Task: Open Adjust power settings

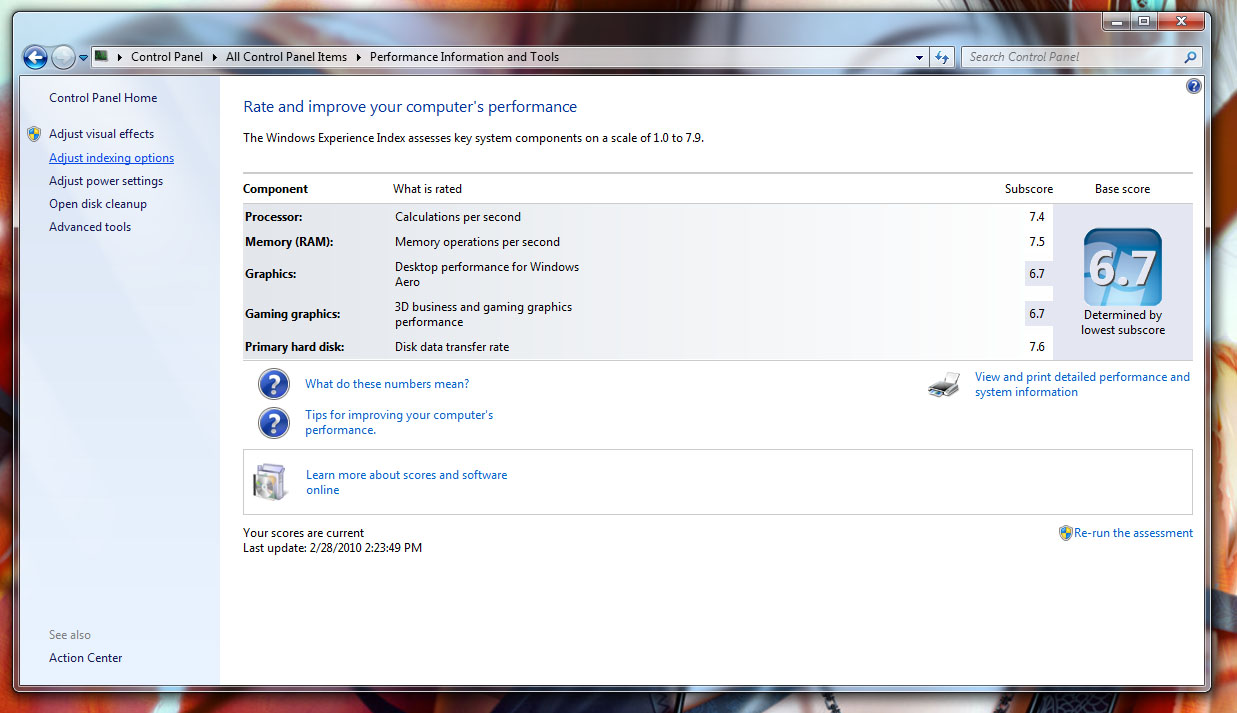Action: pos(106,181)
